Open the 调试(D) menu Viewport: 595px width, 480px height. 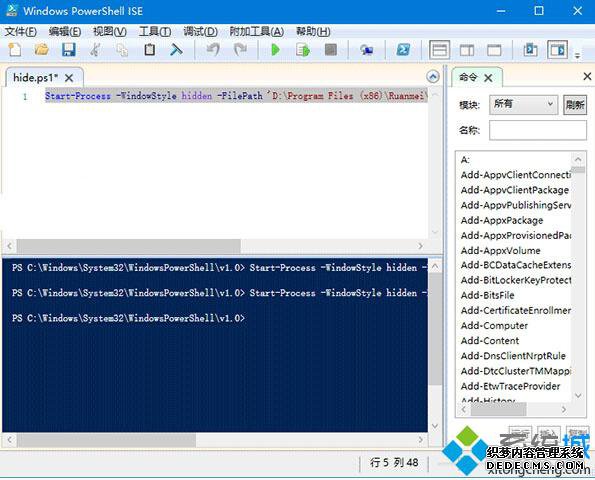[200, 31]
